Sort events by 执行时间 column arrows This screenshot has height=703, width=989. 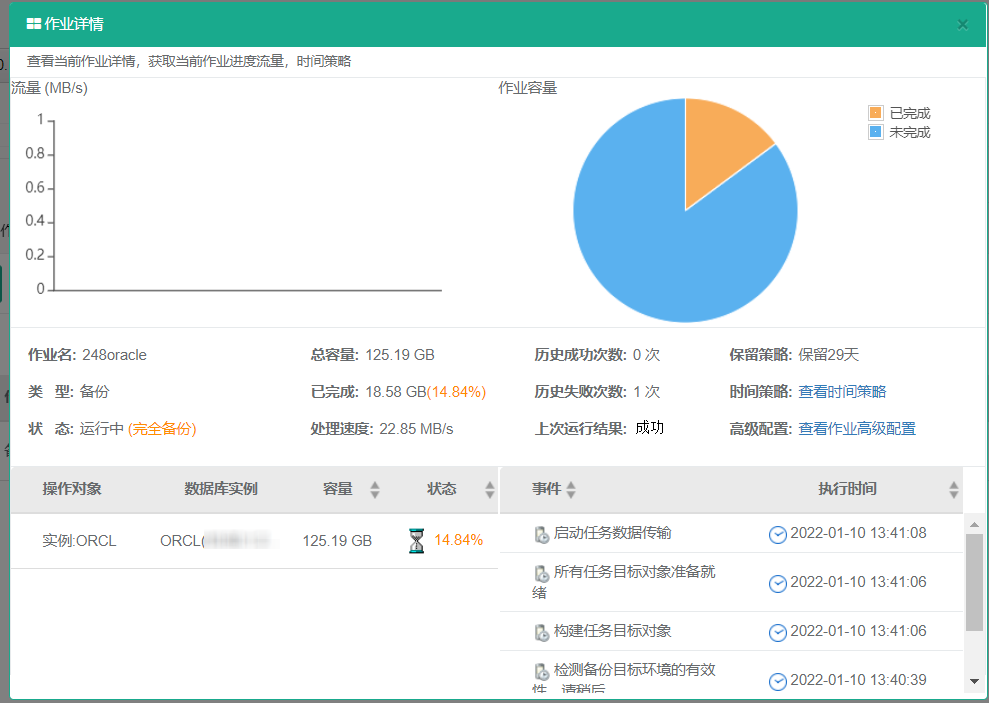click(954, 489)
